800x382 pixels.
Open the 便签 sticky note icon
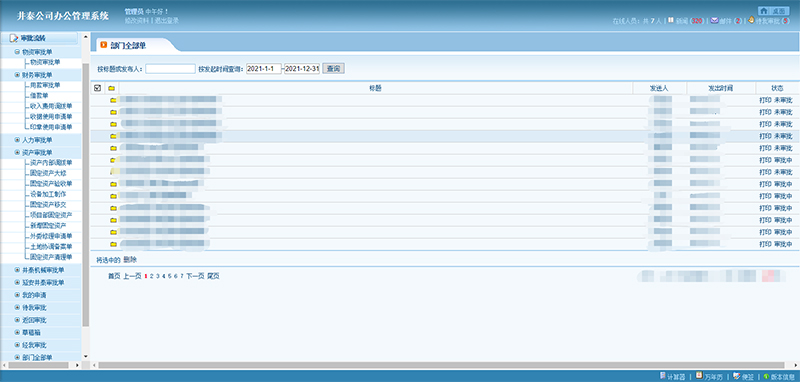737,376
